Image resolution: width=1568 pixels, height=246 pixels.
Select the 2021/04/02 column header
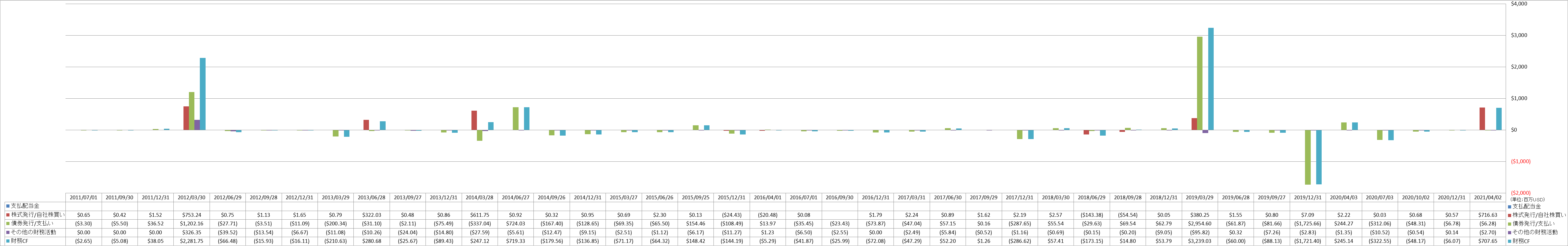pos(1488,198)
